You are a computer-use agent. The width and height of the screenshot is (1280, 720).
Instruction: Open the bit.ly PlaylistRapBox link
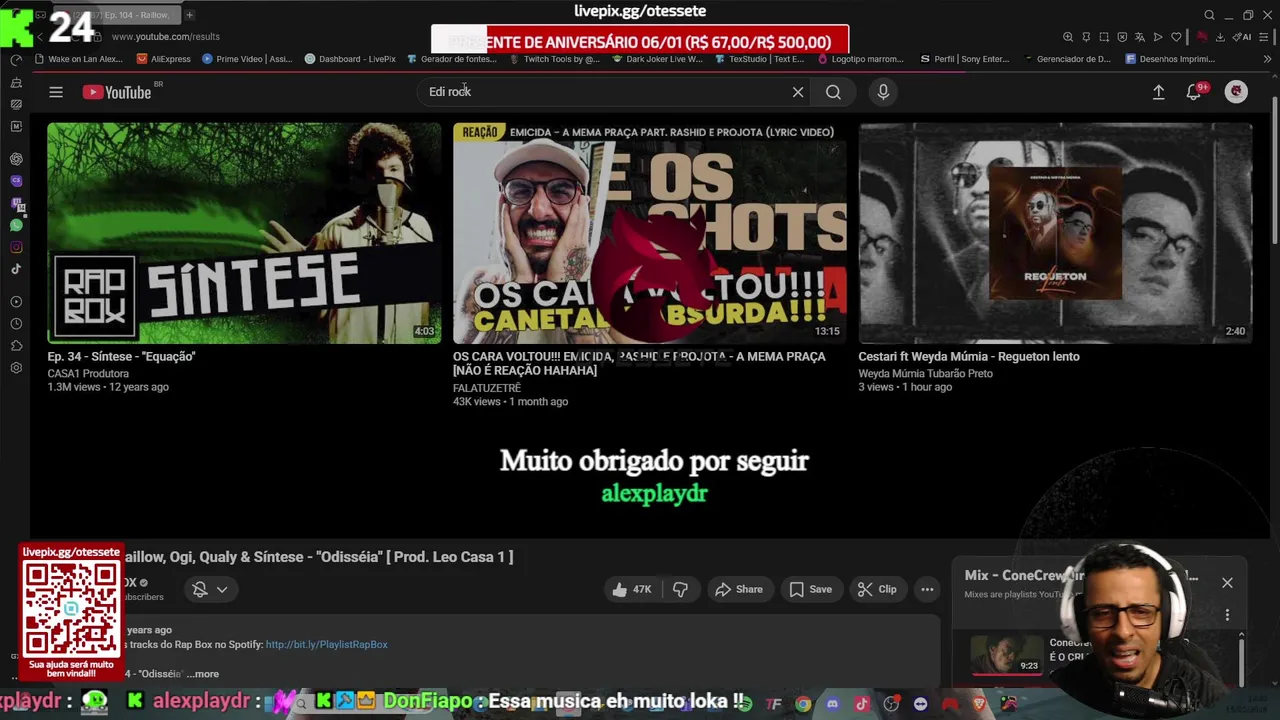coord(327,645)
